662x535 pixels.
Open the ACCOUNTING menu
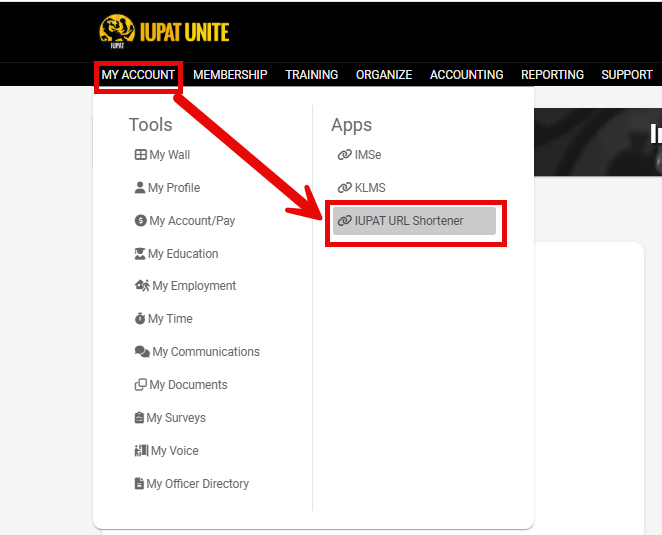pyautogui.click(x=467, y=75)
